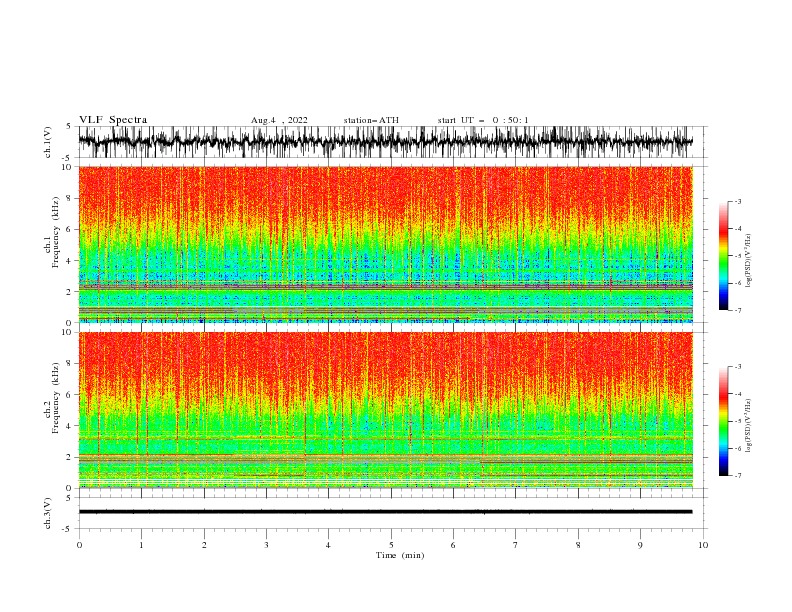
Task: Click the "4" tick label on Time axis
Action: click(328, 545)
